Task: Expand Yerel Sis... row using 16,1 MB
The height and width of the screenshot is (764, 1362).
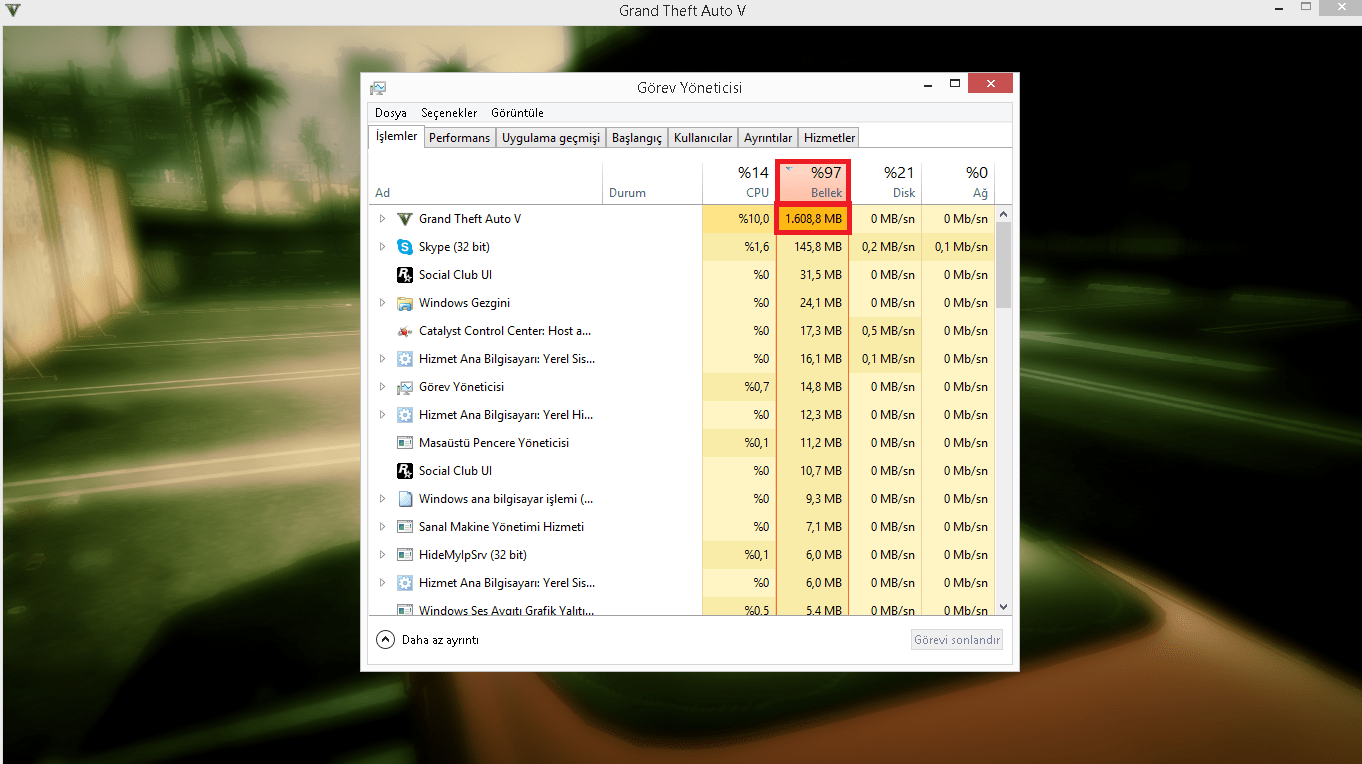Action: [x=382, y=359]
